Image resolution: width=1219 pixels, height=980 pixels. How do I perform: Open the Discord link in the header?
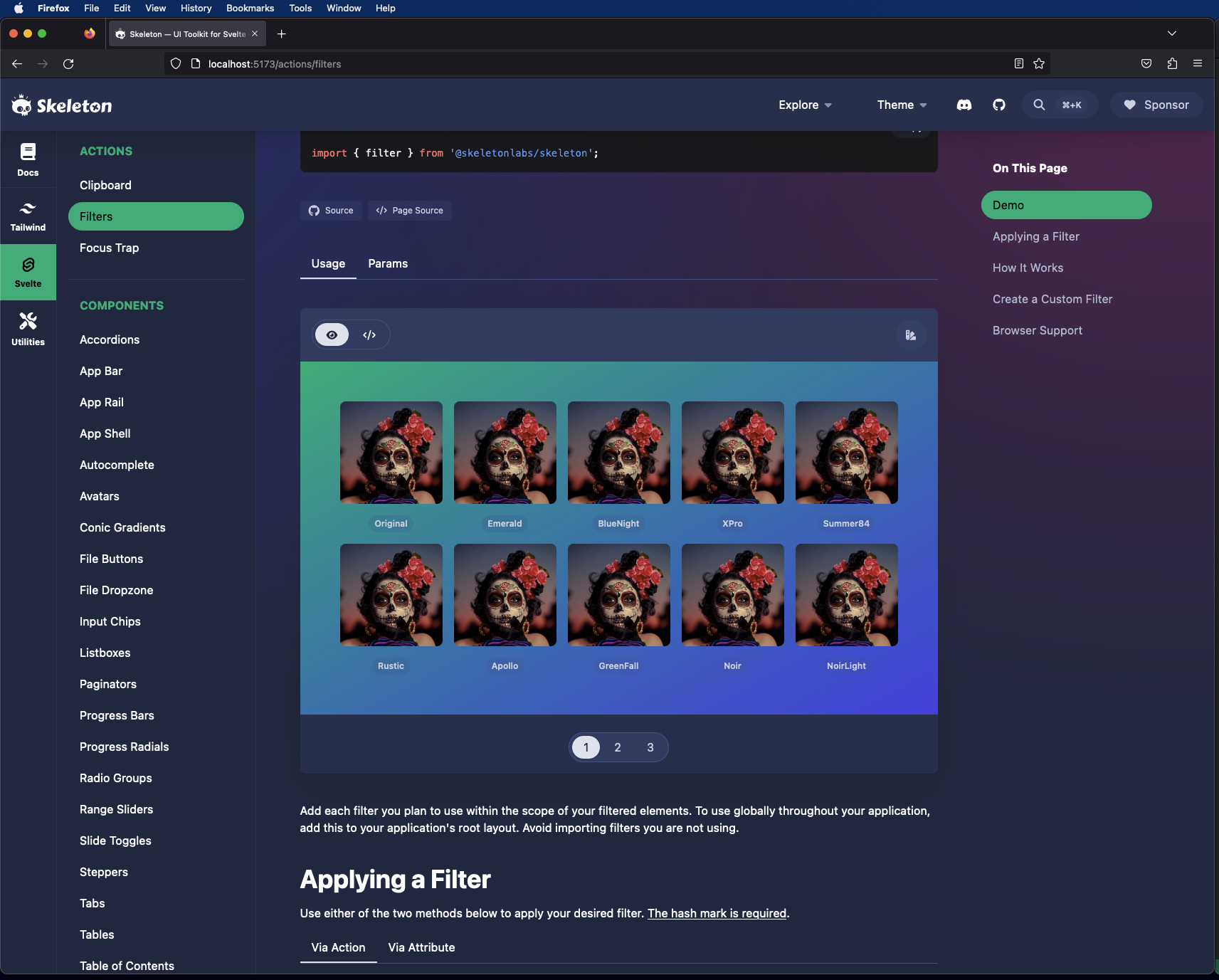point(964,105)
